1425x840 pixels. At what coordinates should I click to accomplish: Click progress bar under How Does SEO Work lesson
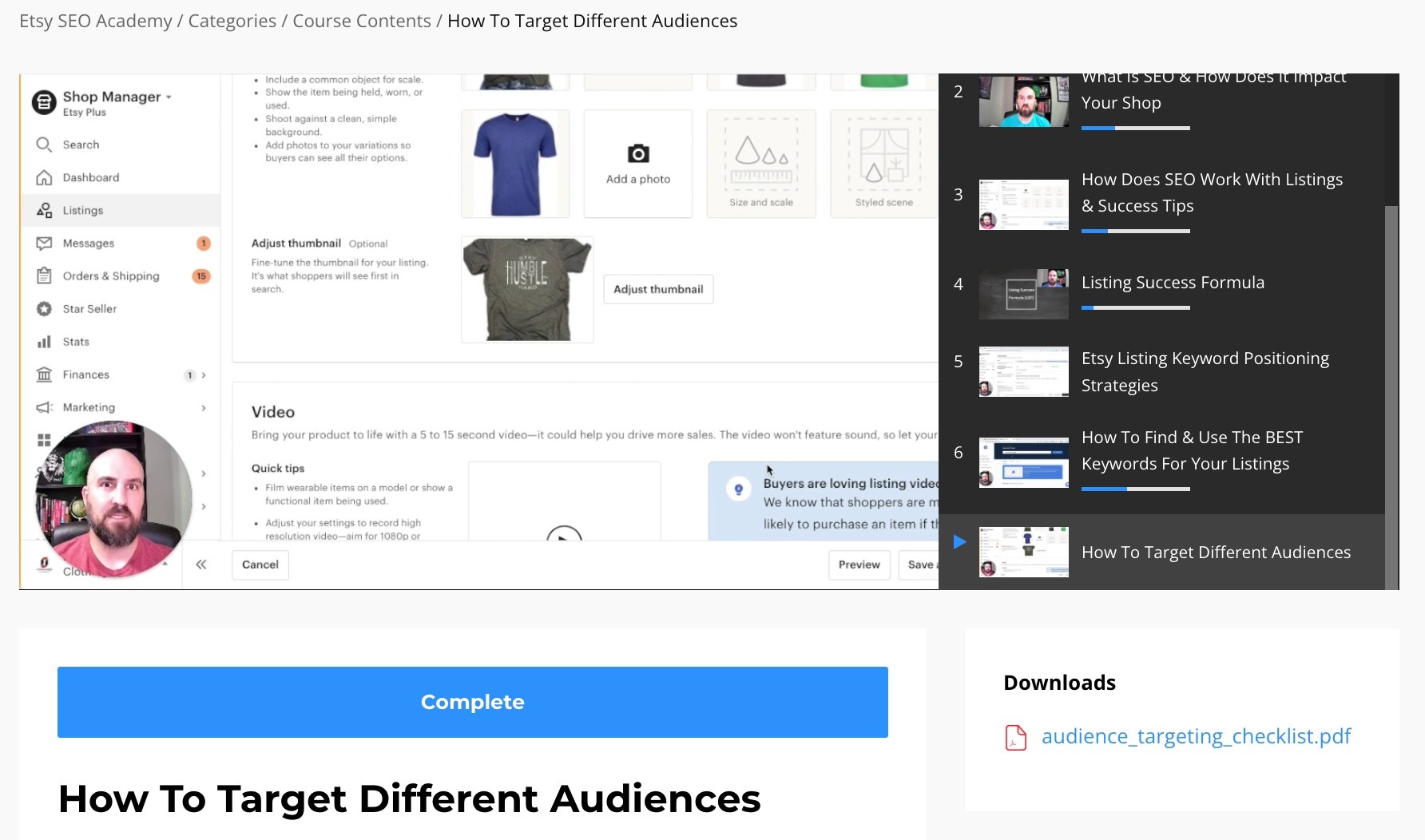[x=1136, y=231]
